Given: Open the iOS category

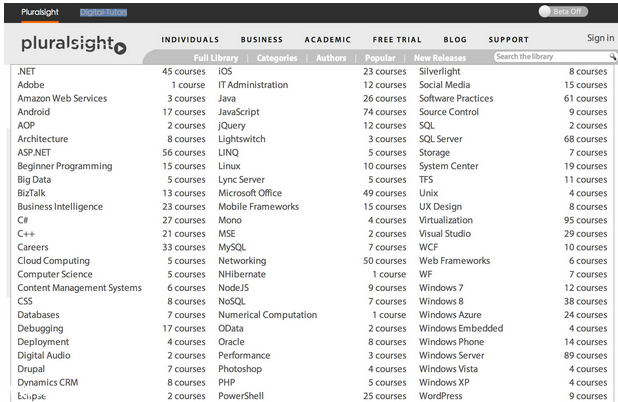Looking at the screenshot, I should tap(225, 71).
